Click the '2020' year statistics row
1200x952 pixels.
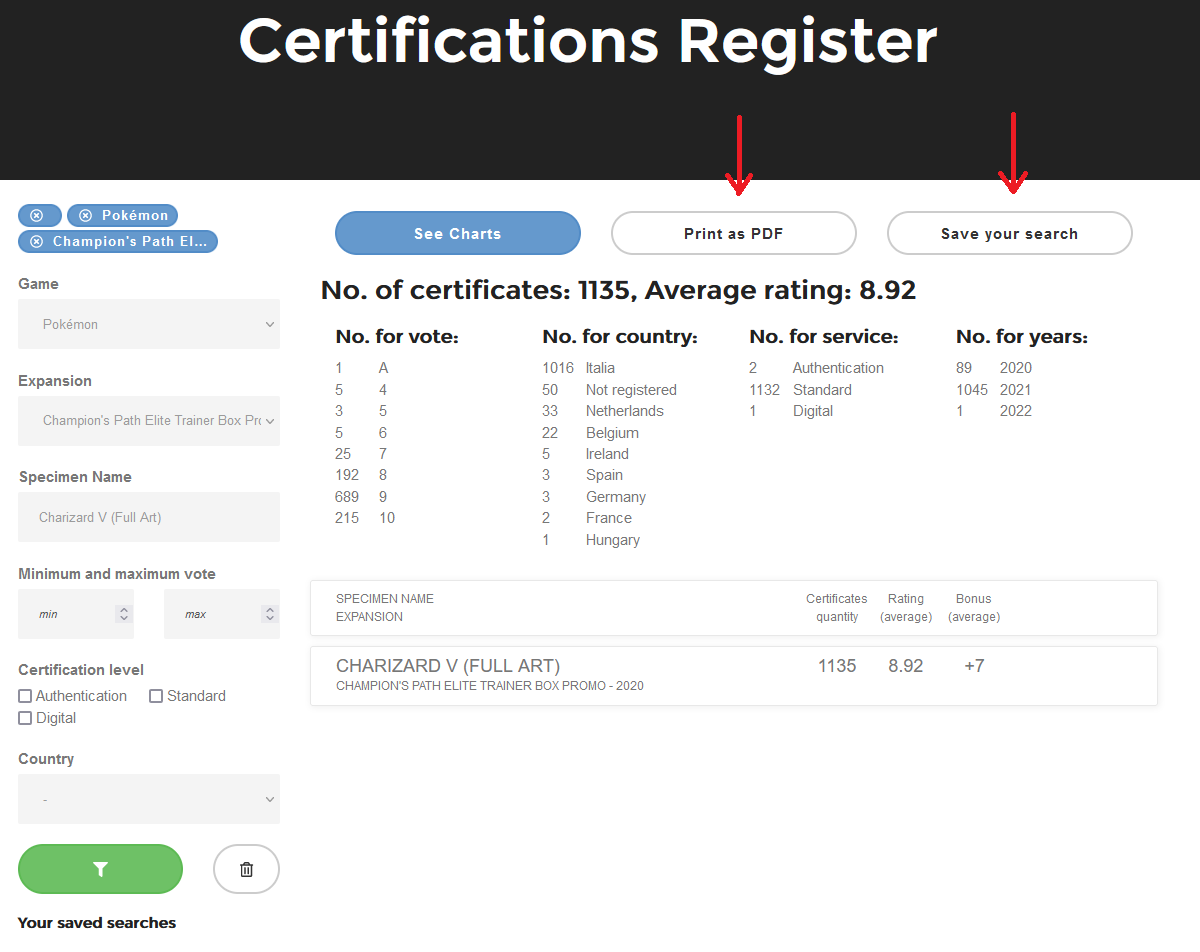[994, 368]
